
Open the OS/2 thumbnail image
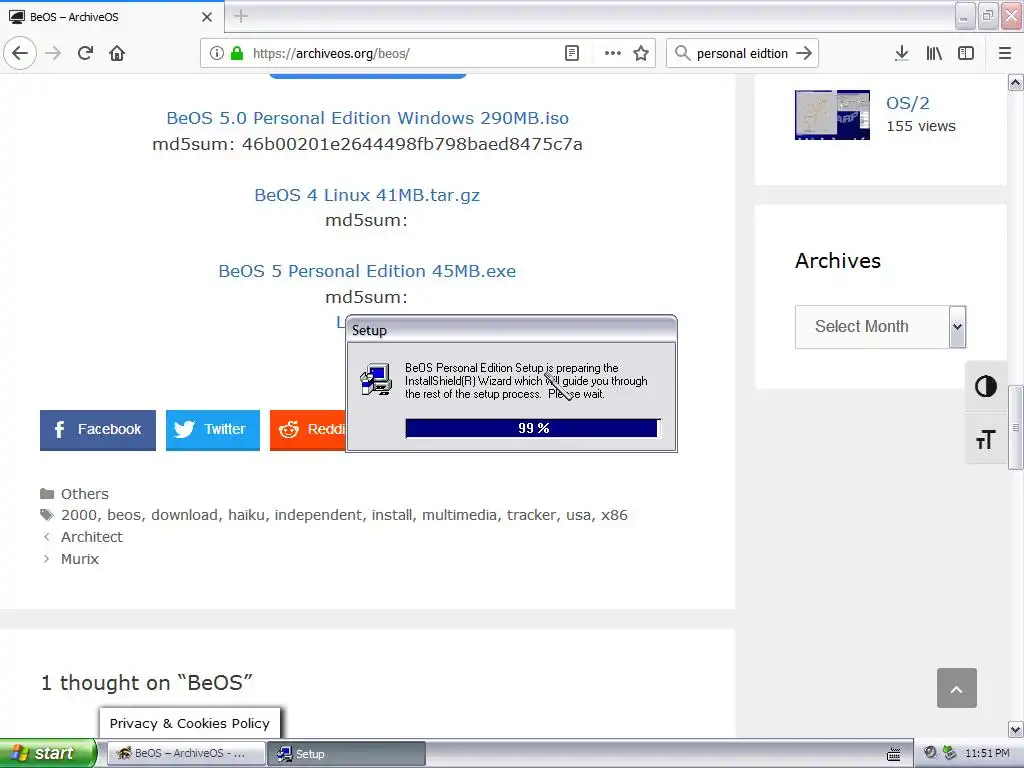(832, 115)
